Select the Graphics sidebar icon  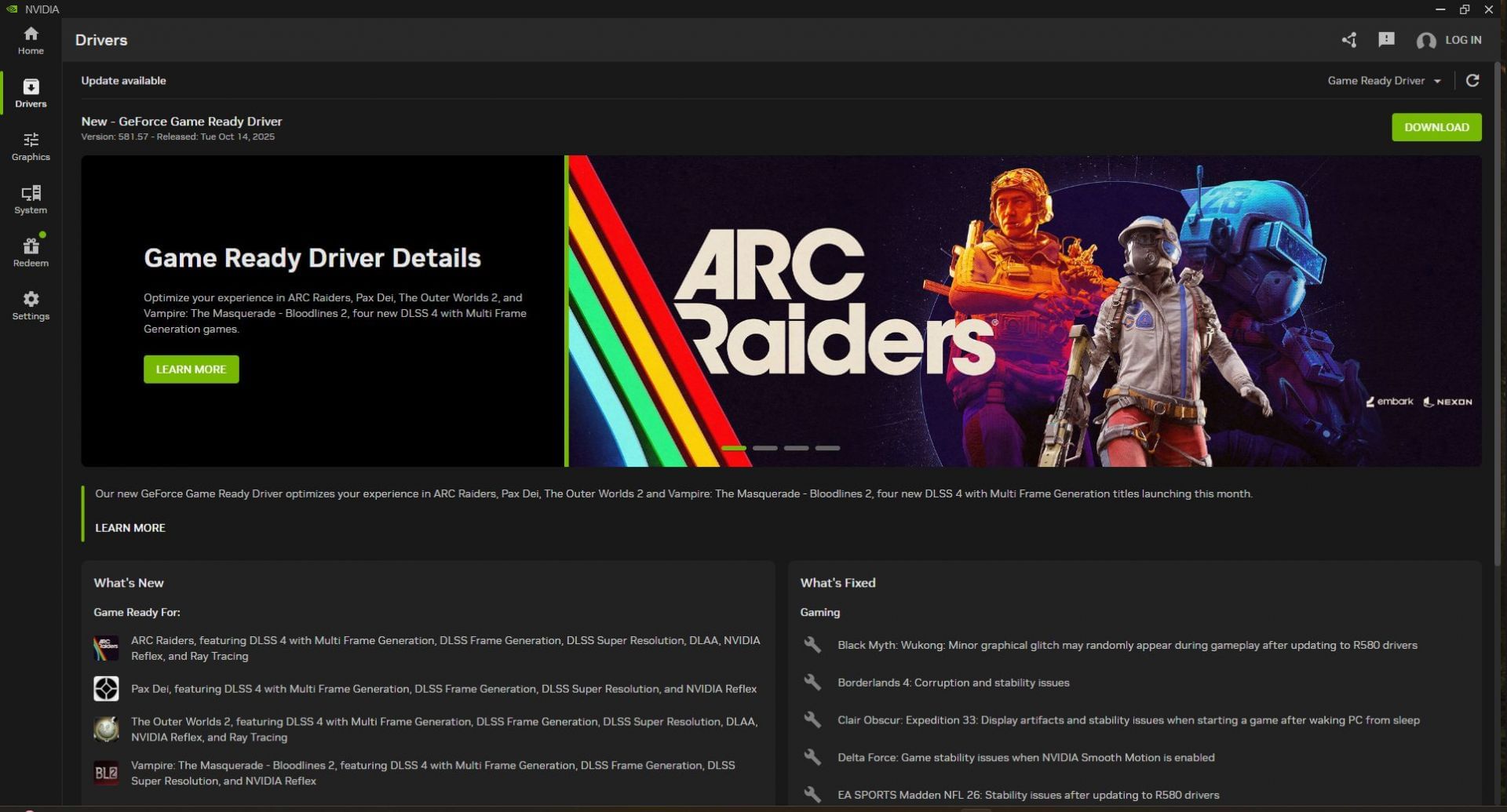(x=31, y=147)
